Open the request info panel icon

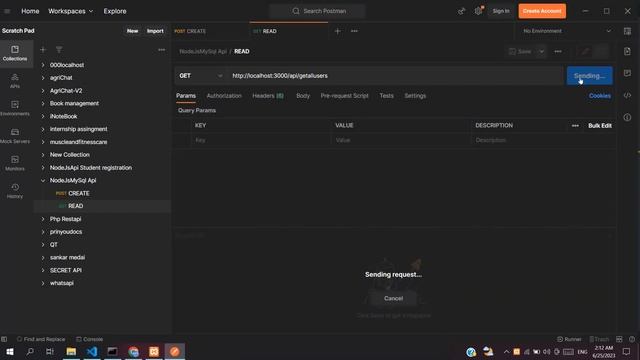tap(627, 117)
